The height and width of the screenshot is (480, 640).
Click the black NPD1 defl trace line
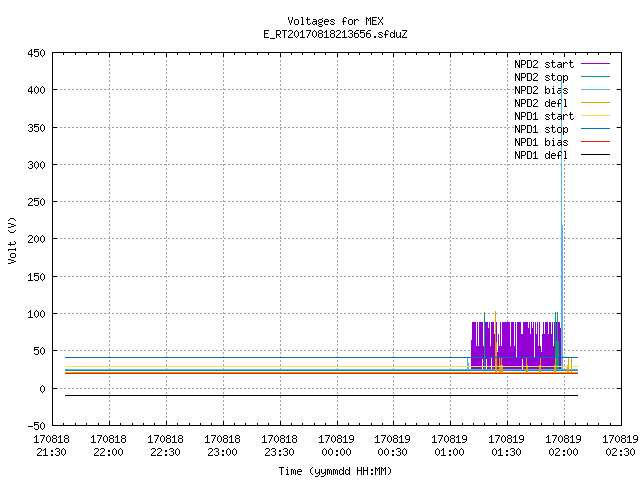321,396
